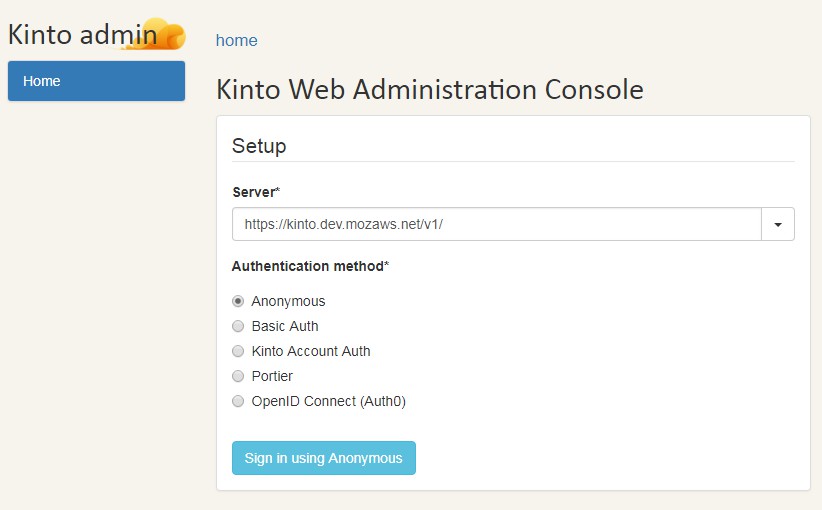Screen dimensions: 822x510
Task: Click the "Basic Auth" option label text
Action: (285, 326)
